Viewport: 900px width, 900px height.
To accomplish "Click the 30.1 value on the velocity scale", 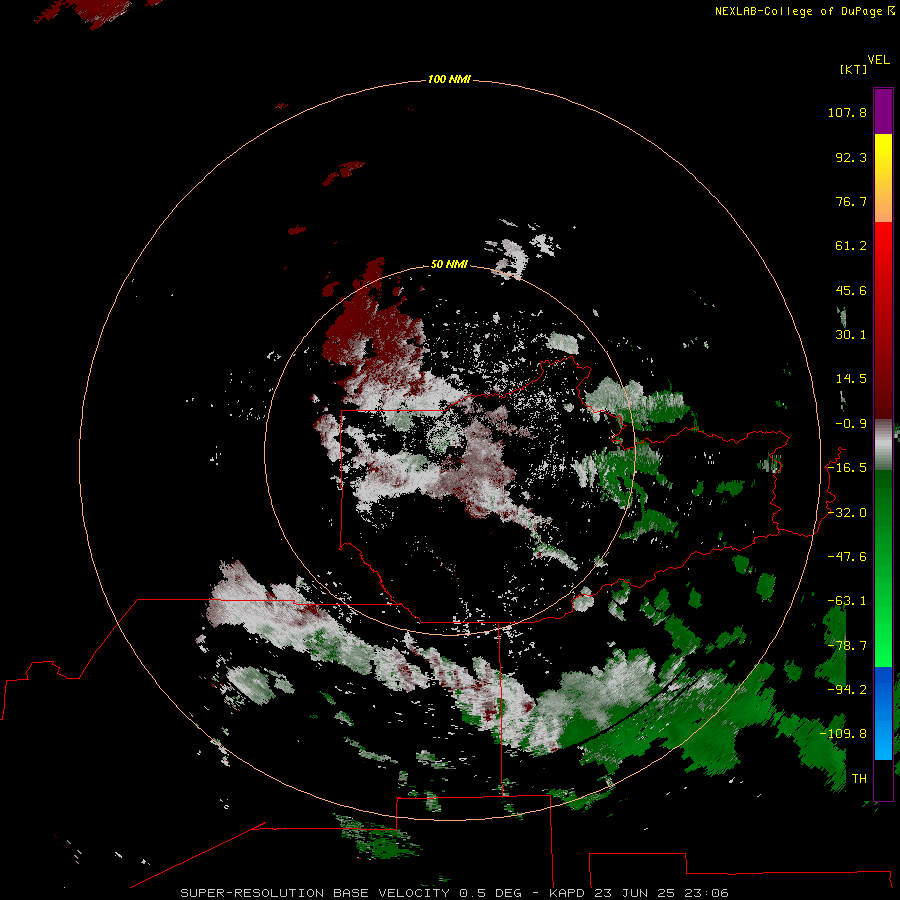I will pyautogui.click(x=851, y=335).
